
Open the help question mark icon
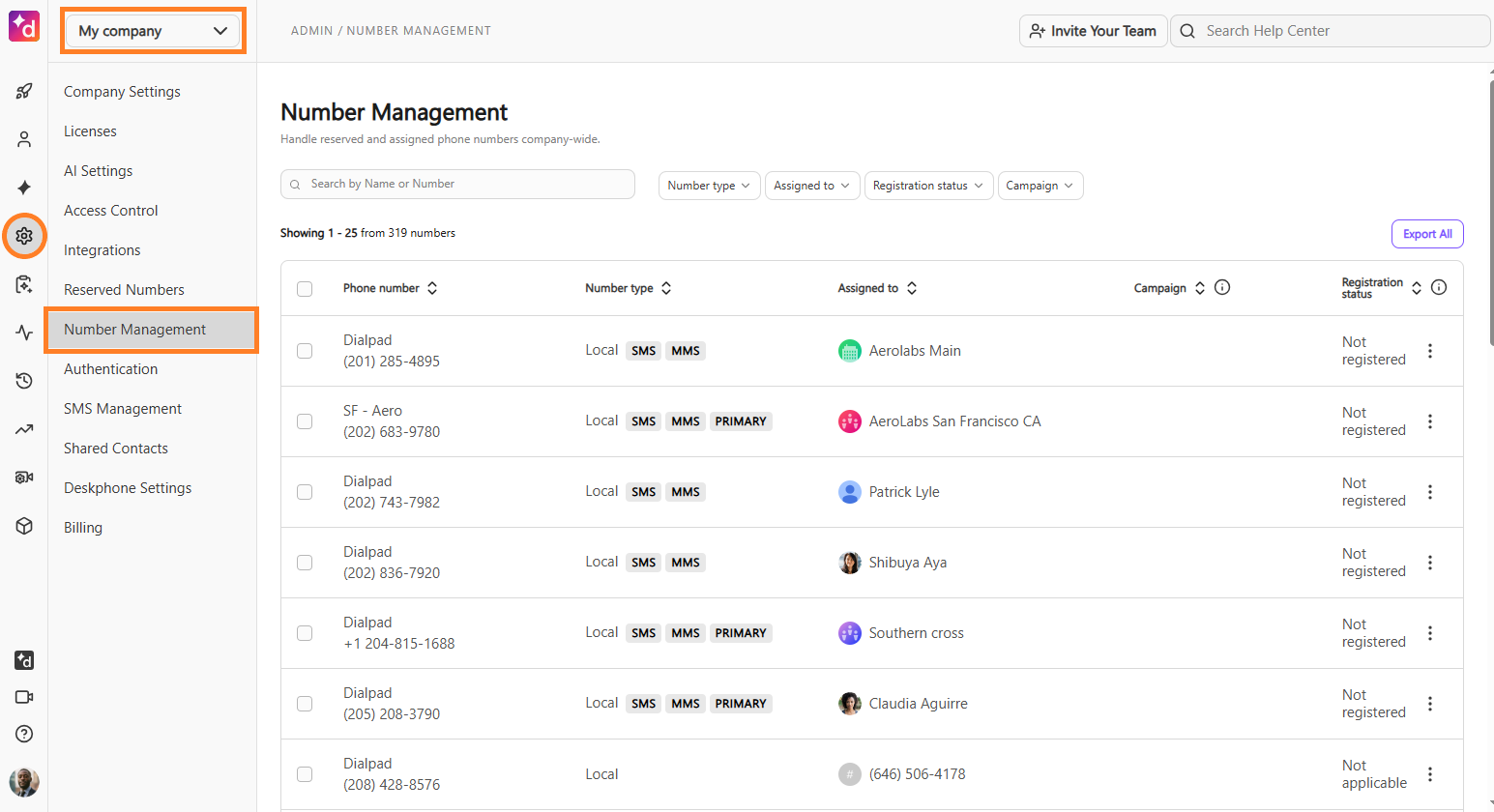coord(24,734)
